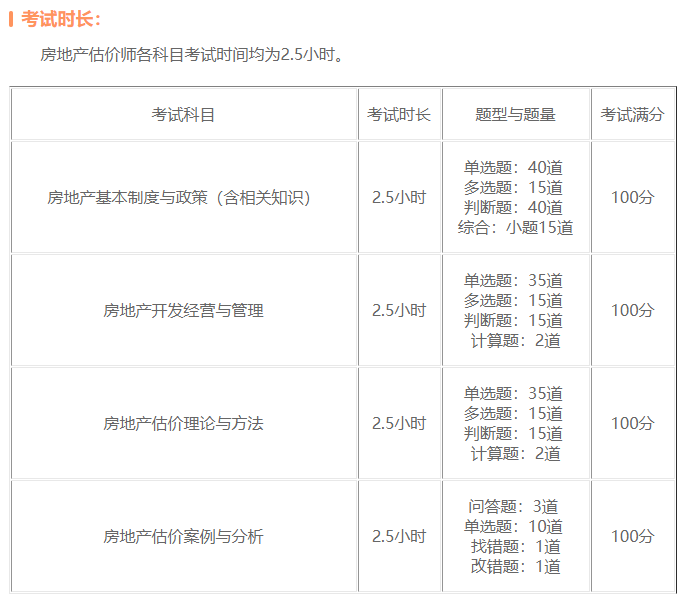Select the 考试科目 column header
This screenshot has height=597, width=685.
click(x=183, y=114)
